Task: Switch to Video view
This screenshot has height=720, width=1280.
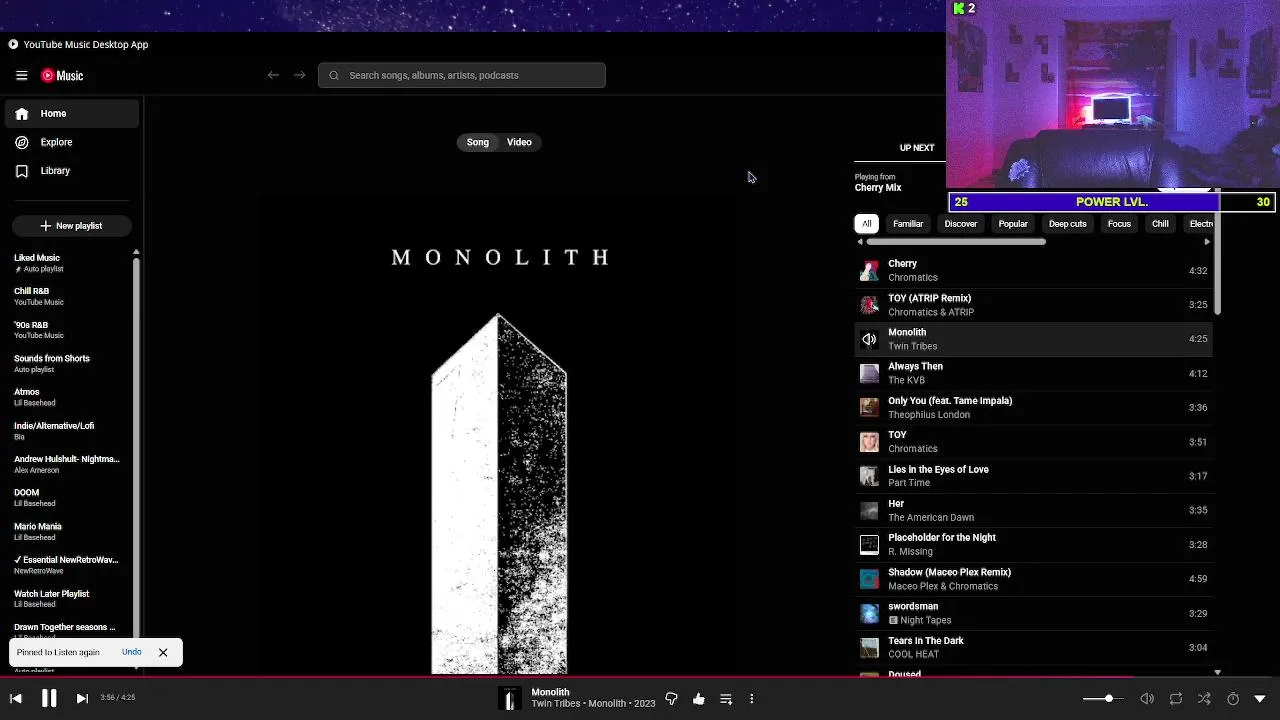Action: click(519, 142)
